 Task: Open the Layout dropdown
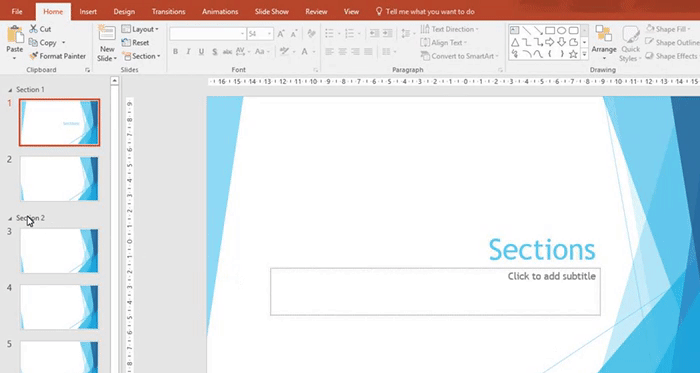point(140,29)
